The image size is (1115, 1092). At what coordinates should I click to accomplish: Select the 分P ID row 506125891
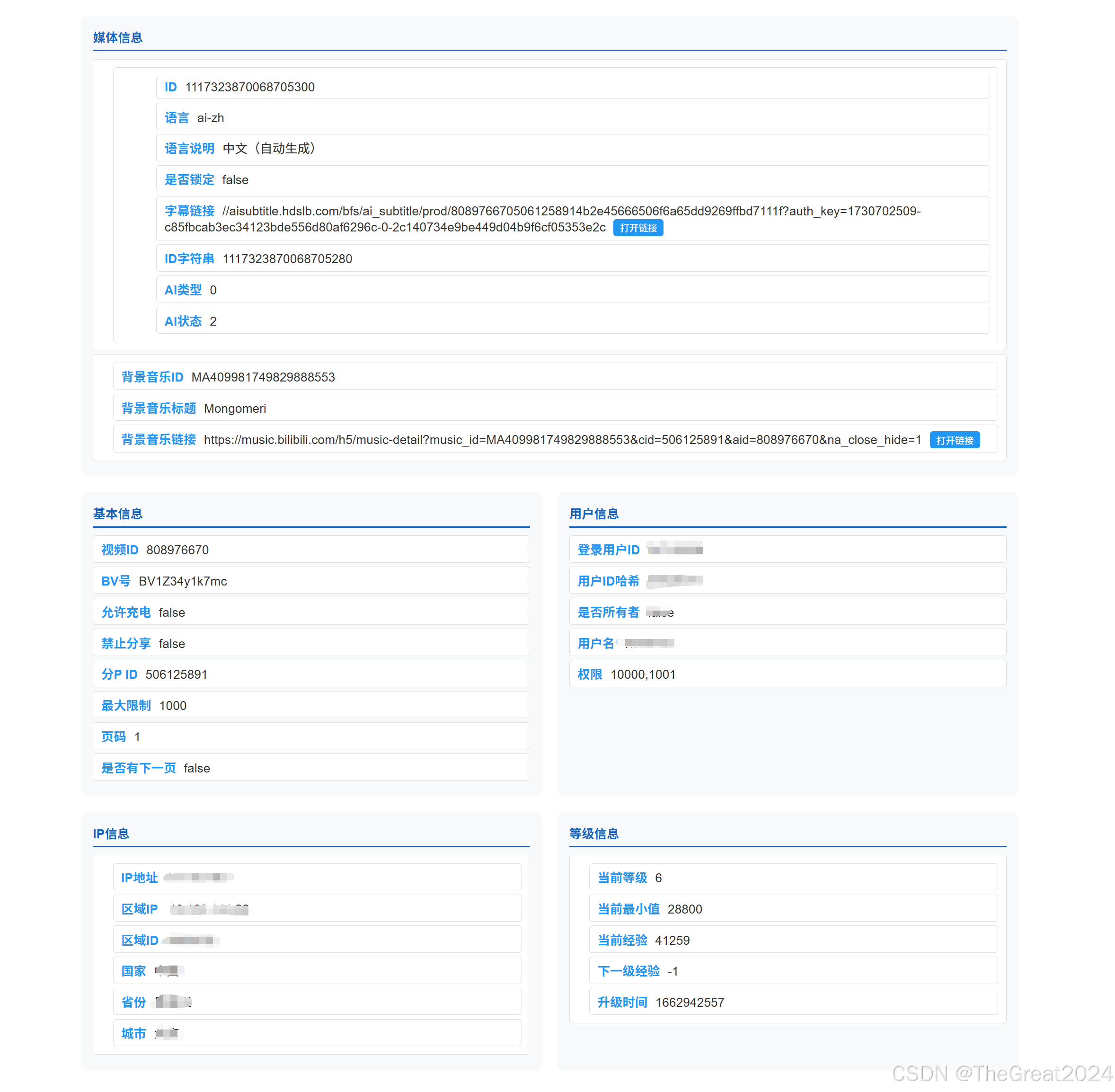[x=176, y=675]
